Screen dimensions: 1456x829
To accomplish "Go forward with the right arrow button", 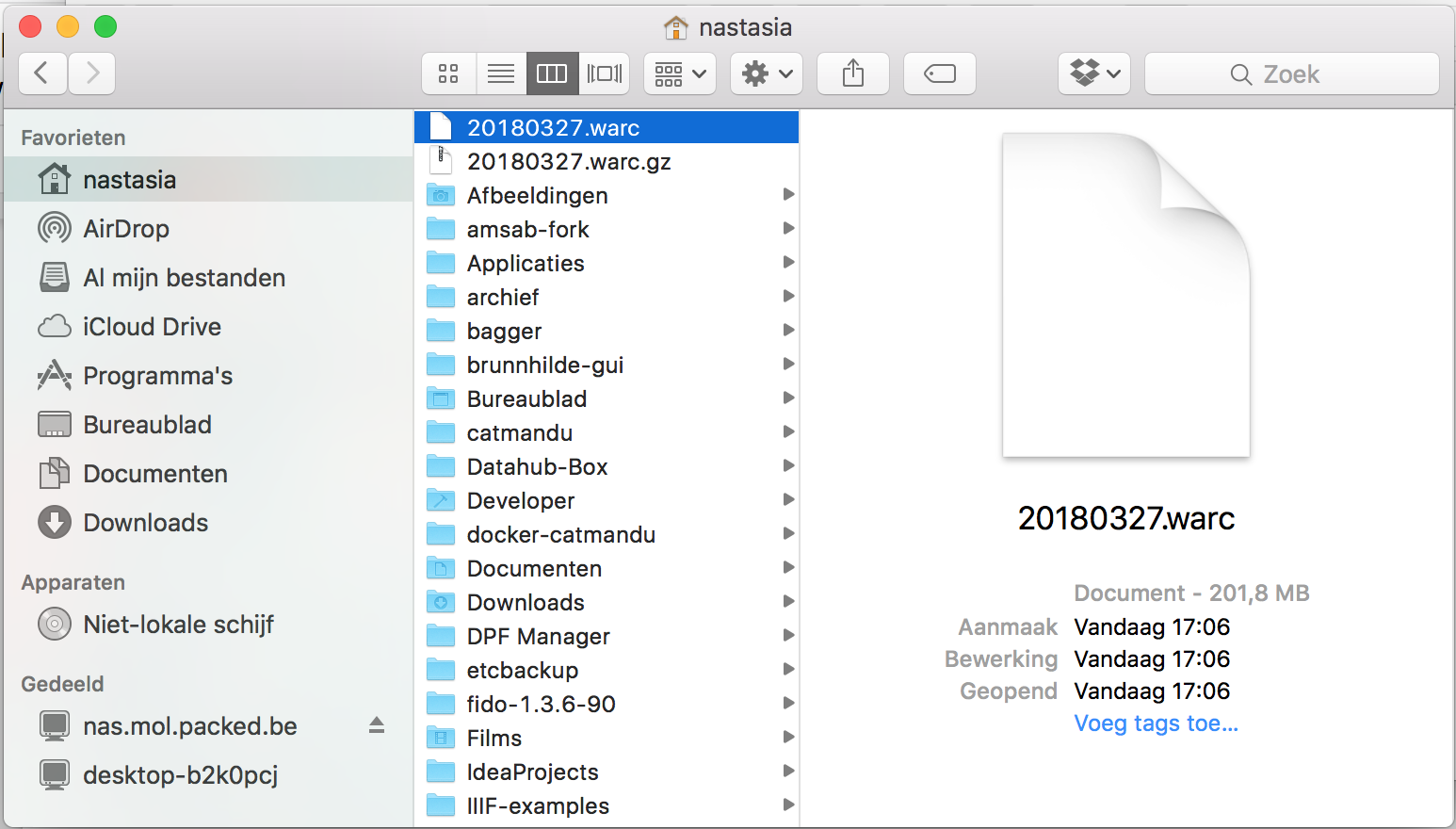I will tap(91, 73).
